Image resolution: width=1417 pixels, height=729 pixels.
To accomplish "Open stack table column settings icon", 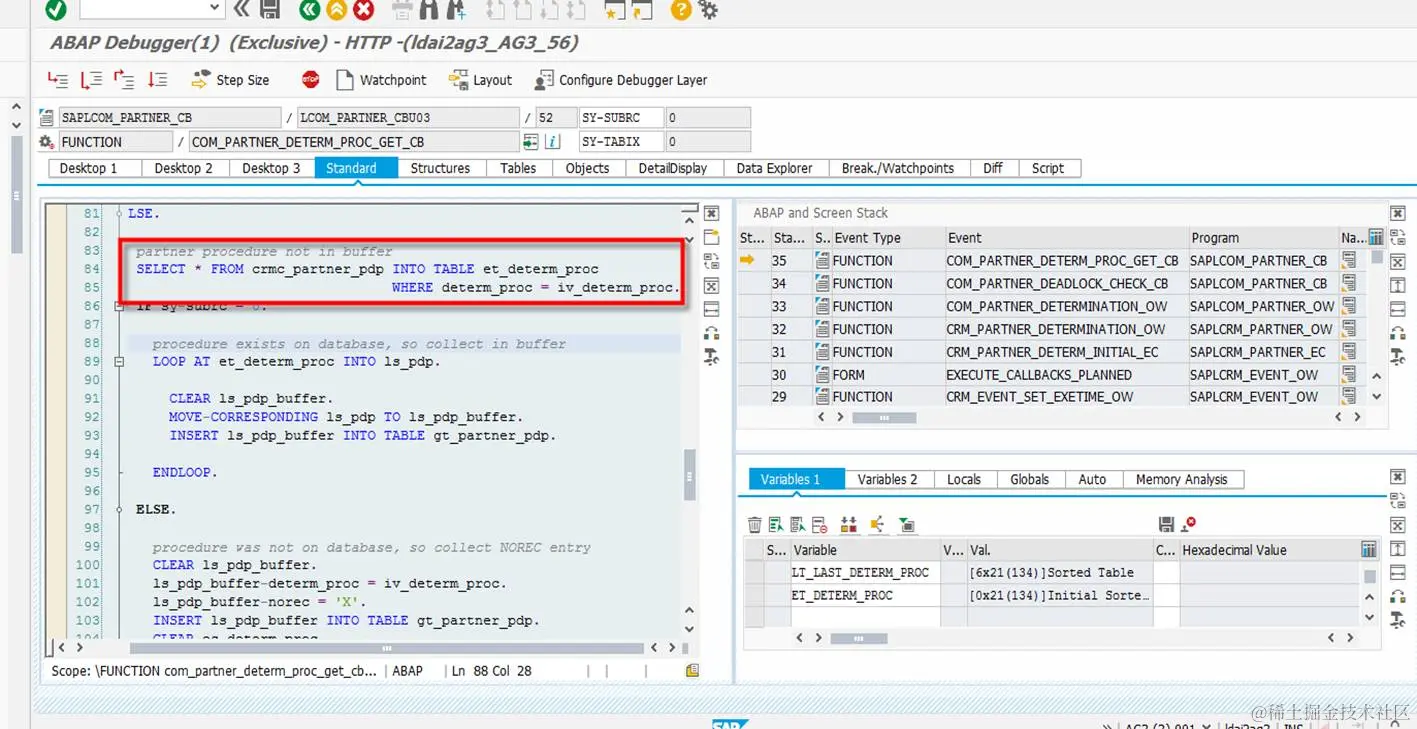I will click(1376, 238).
